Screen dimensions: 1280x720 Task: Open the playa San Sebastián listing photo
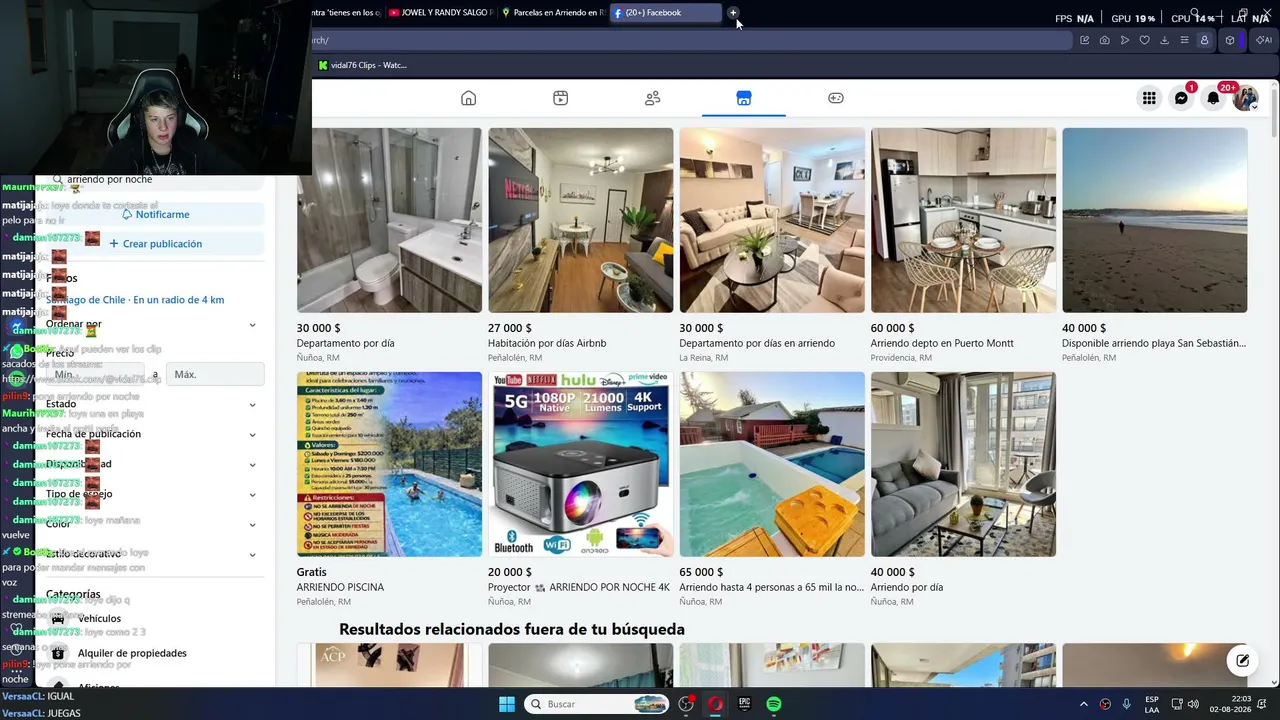point(1155,220)
